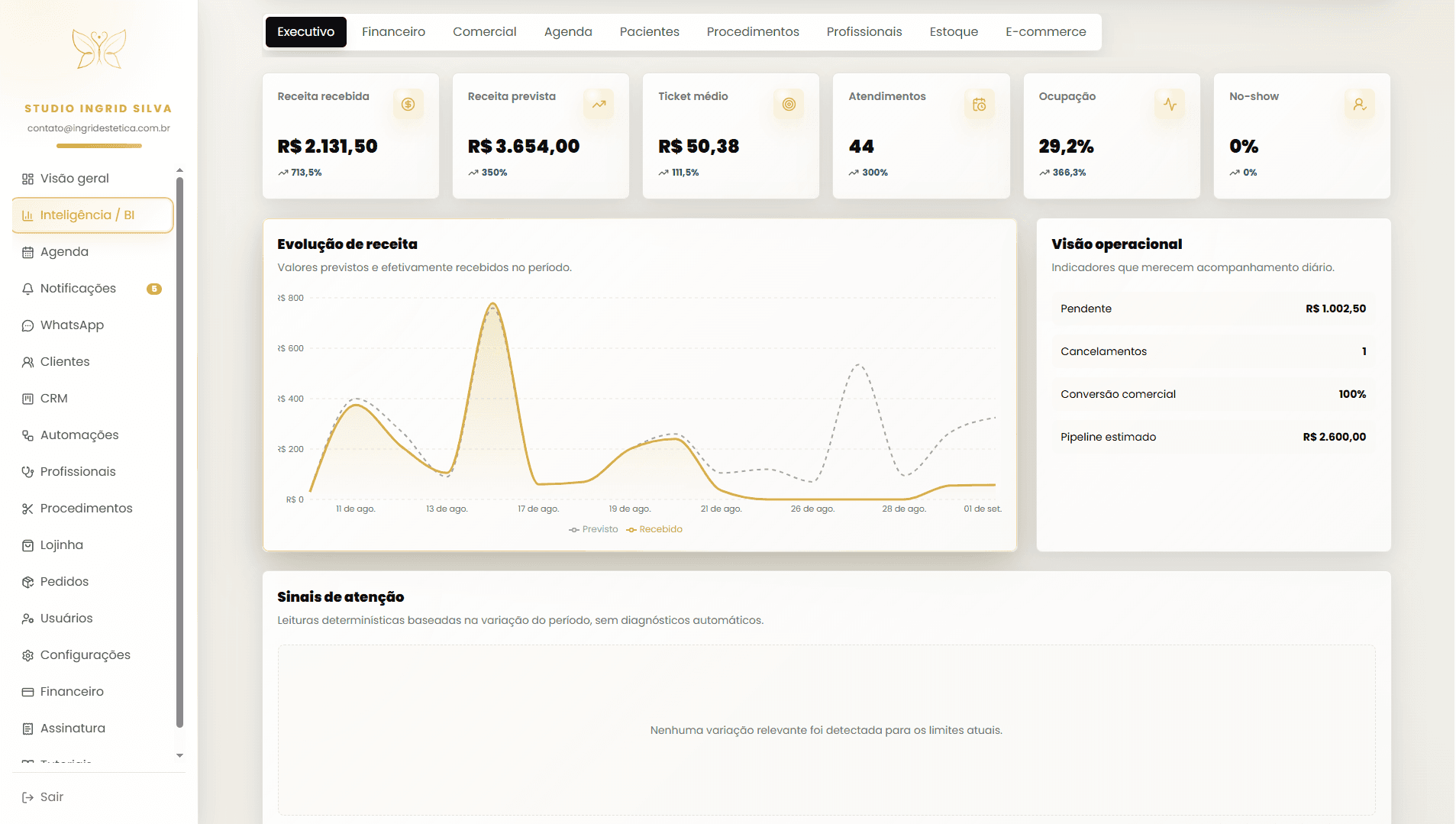Toggle the Recebido series in chart legend

pos(654,529)
